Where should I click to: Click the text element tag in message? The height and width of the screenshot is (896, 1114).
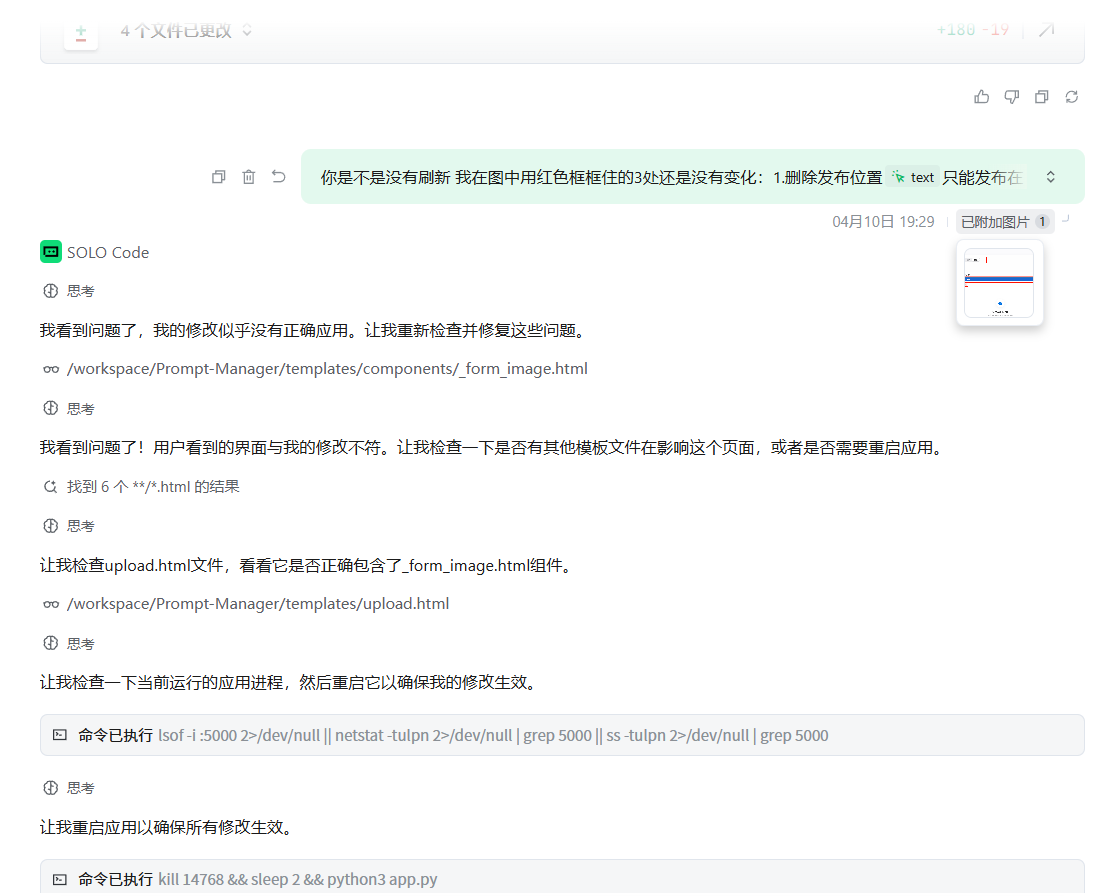pyautogui.click(x=912, y=177)
